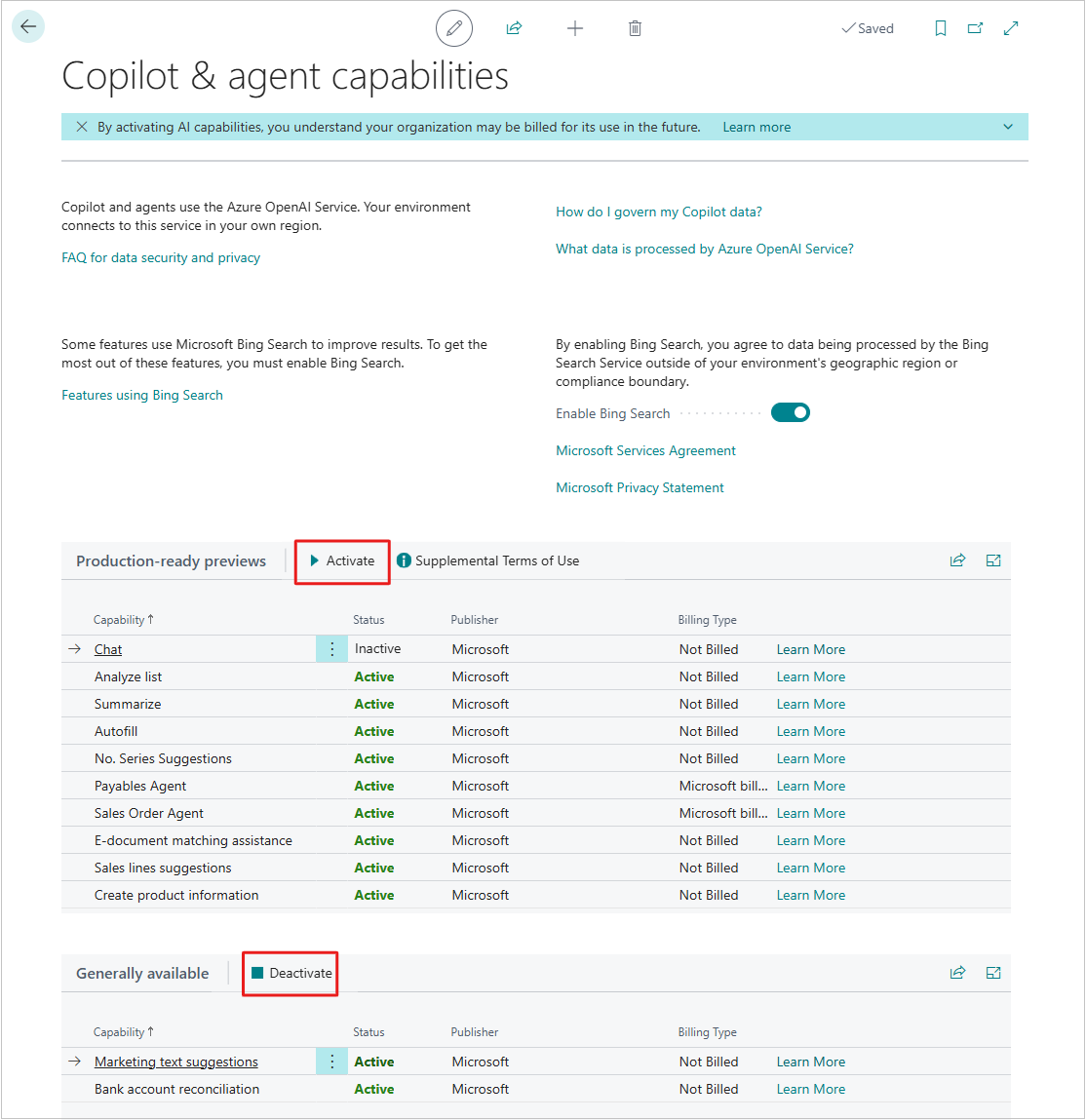
Task: Delete the record using the trash icon
Action: tap(635, 27)
